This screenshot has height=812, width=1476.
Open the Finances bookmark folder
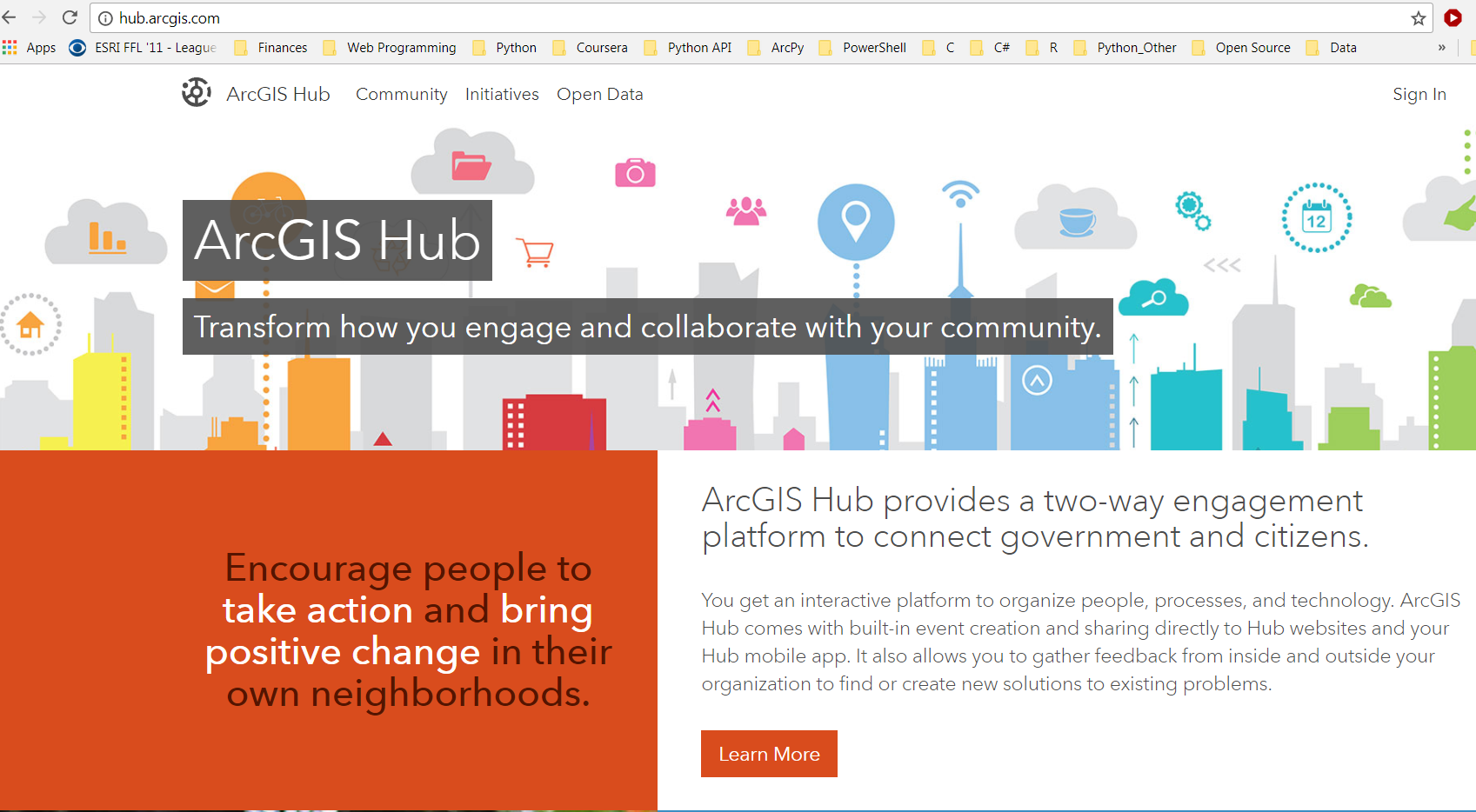coord(271,48)
